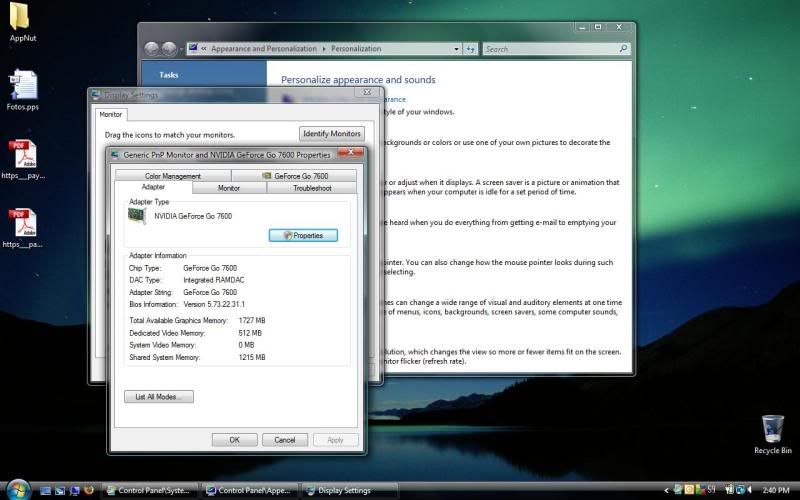
Task: Switch to the Monitor tab in Properties dialog
Action: pyautogui.click(x=229, y=188)
